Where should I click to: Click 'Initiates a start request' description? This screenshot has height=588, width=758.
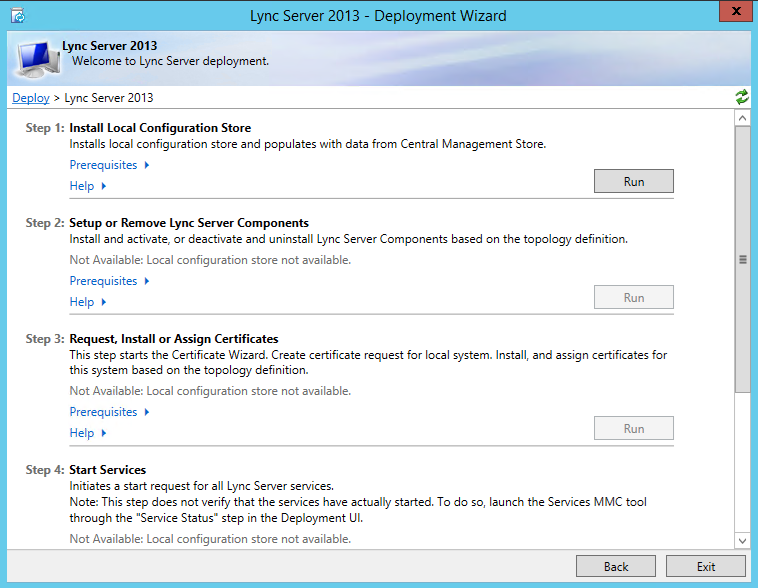pos(202,485)
